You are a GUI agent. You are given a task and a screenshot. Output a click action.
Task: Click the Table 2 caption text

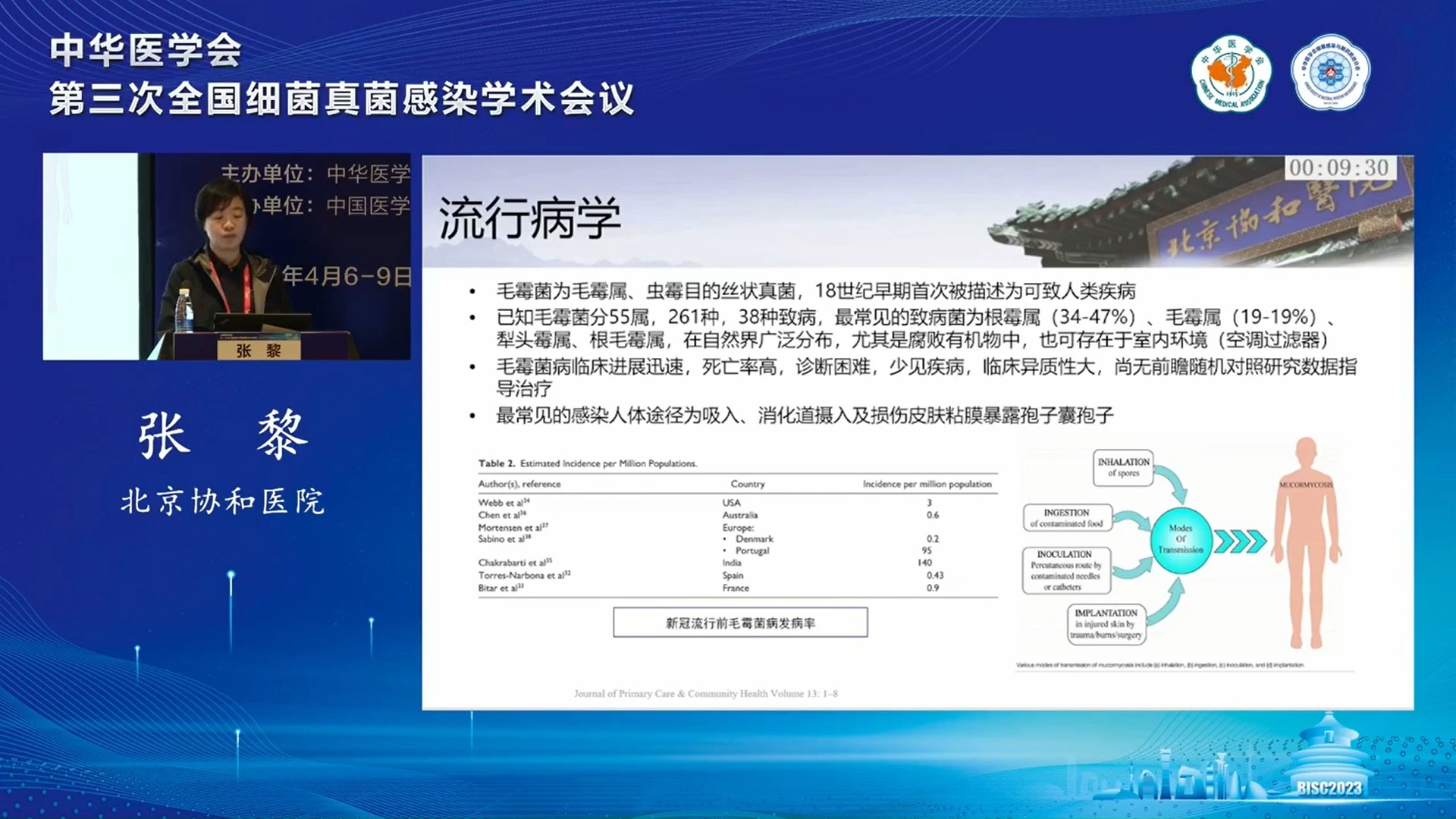pos(587,463)
